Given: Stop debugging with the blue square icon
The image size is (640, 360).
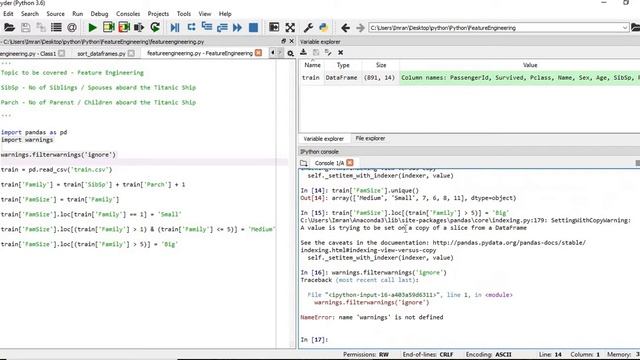Looking at the screenshot, I should point(253,28).
